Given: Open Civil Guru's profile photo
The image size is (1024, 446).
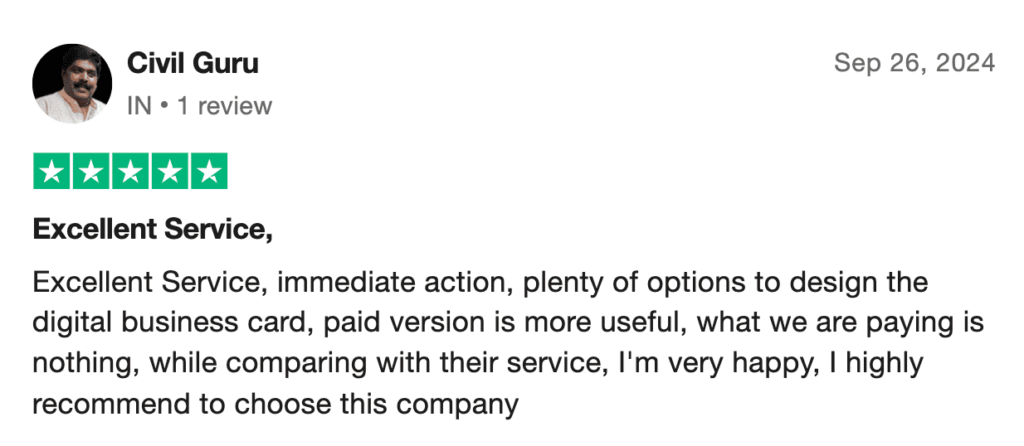Looking at the screenshot, I should (72, 84).
